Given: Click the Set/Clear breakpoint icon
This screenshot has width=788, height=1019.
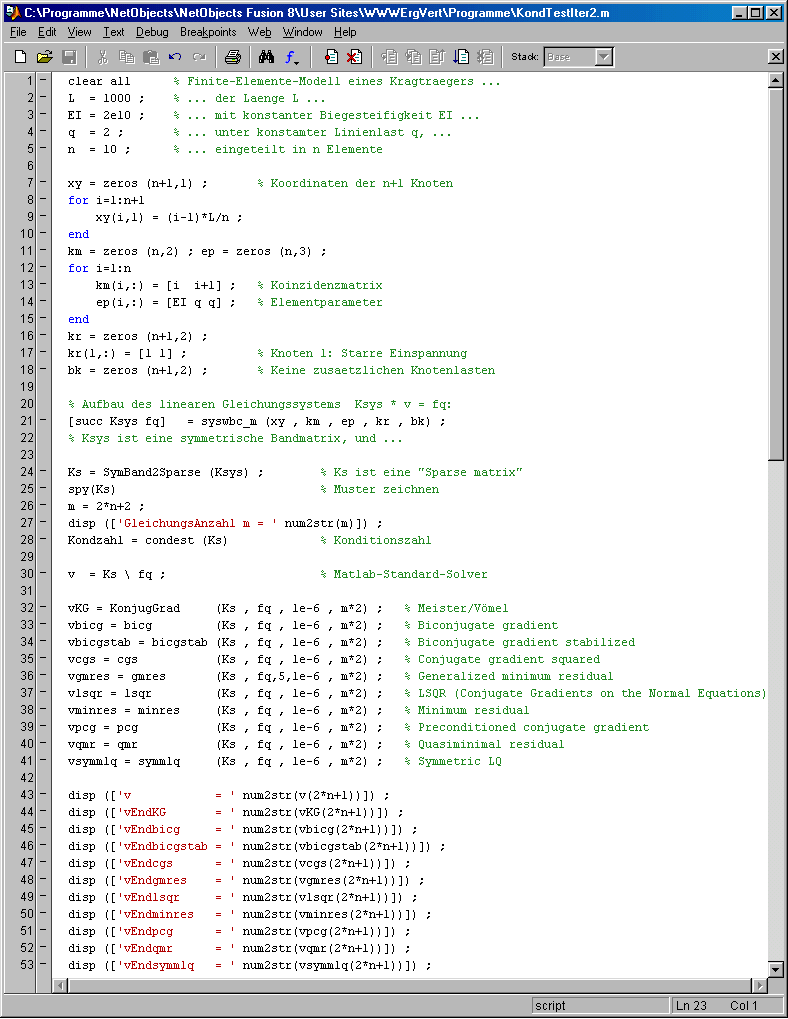Looking at the screenshot, I should coord(331,57).
